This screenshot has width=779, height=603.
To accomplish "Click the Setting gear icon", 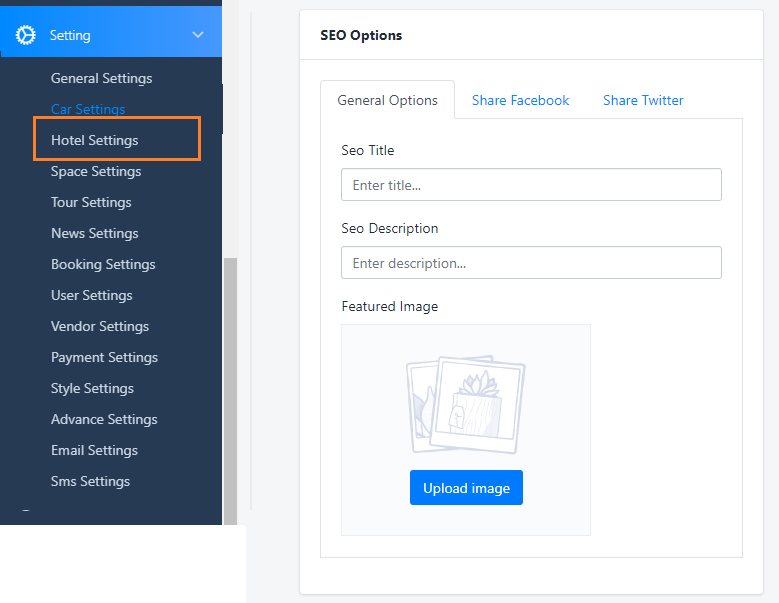I will (x=25, y=35).
